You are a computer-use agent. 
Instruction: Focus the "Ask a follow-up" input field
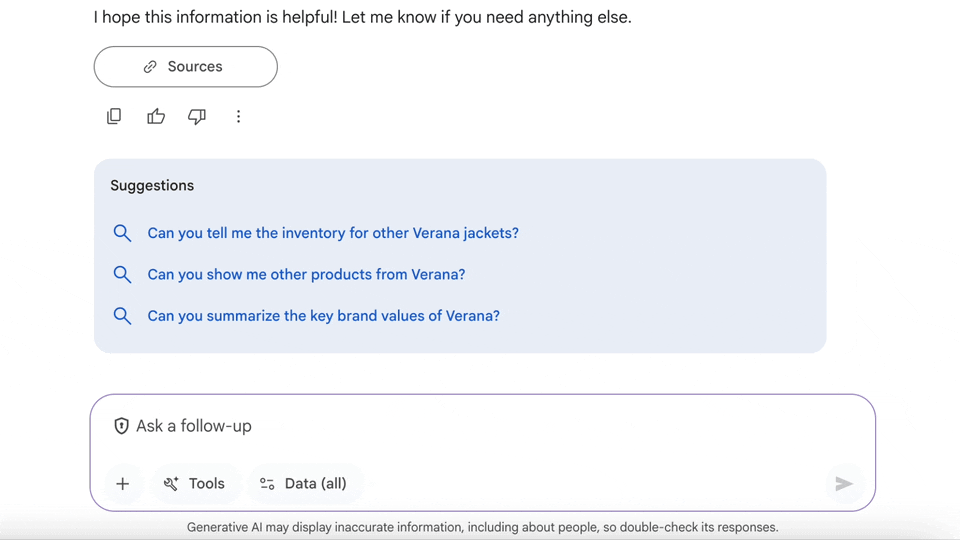pos(480,426)
